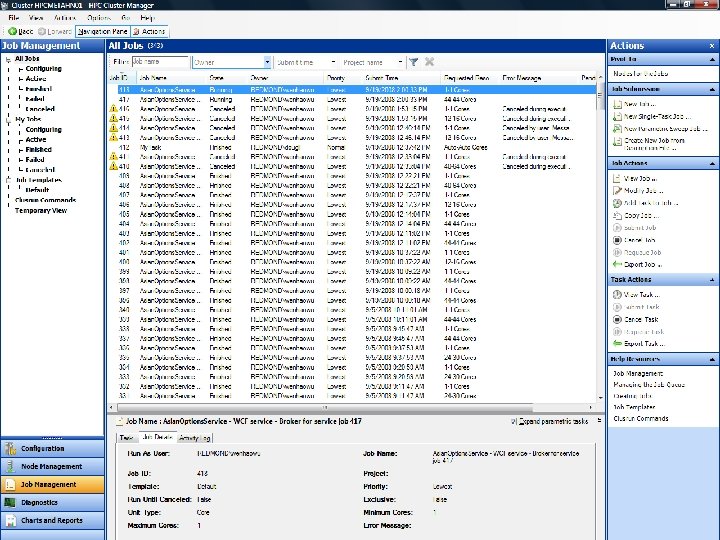Click the Export Task arrow icon
Image resolution: width=720 pixels, height=540 pixels.
point(618,344)
